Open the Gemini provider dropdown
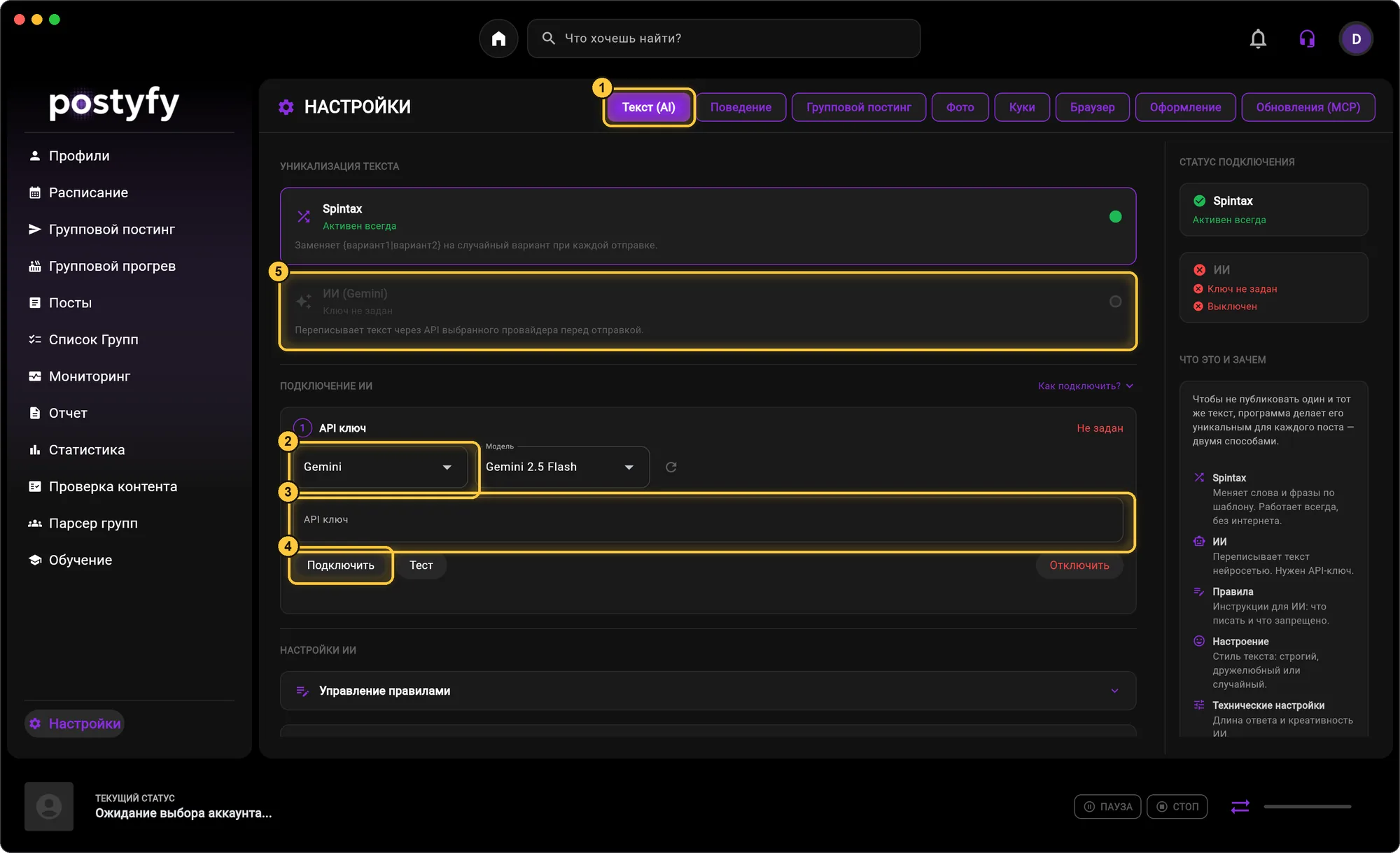The height and width of the screenshot is (853, 1400). pos(379,467)
